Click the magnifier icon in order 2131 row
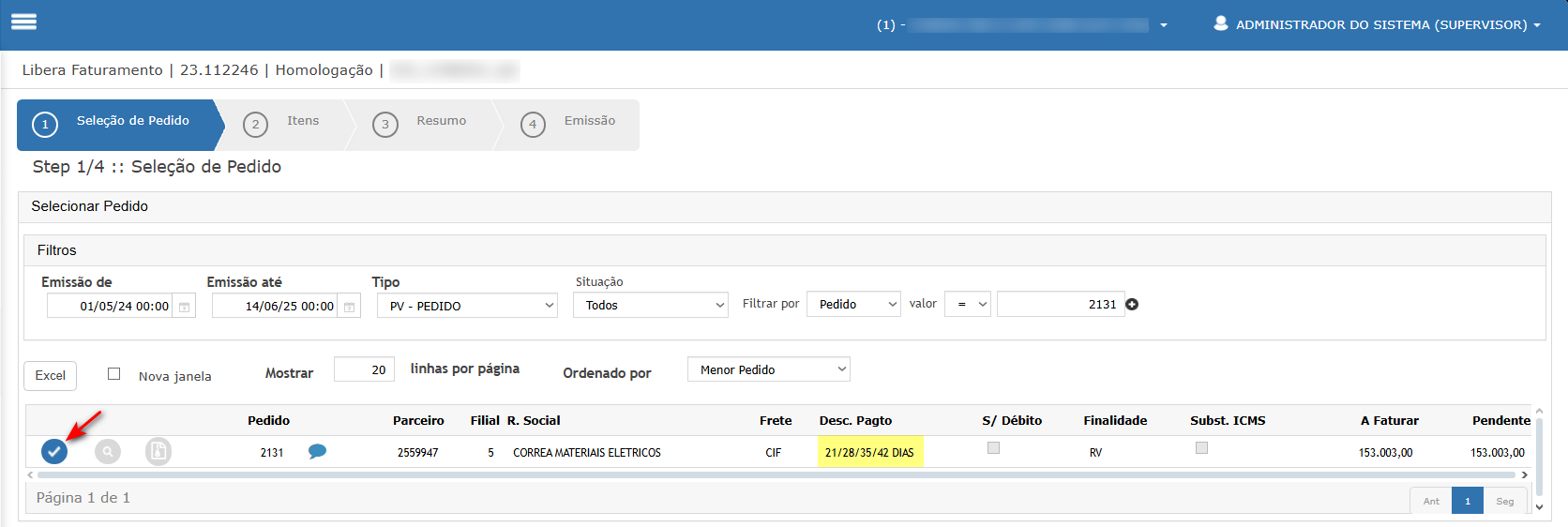This screenshot has height=527, width=1568. pyautogui.click(x=108, y=451)
